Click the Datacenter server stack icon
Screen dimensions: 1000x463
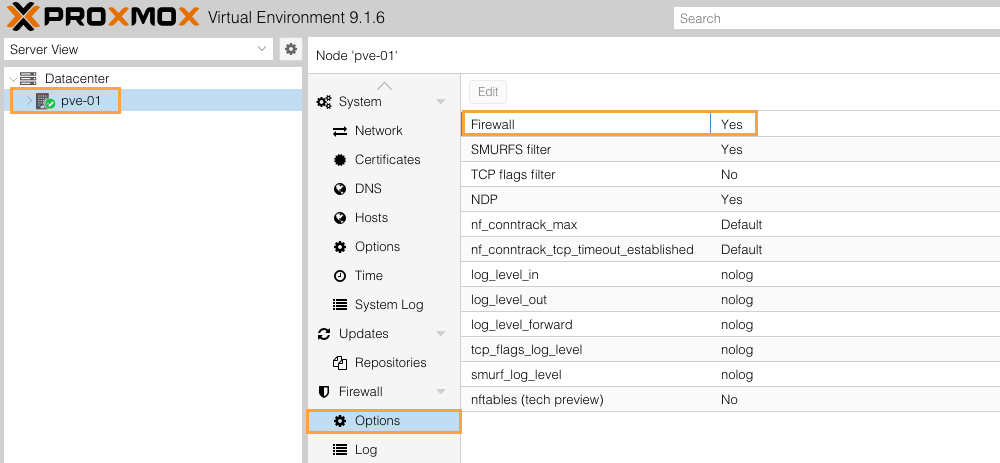pos(29,78)
